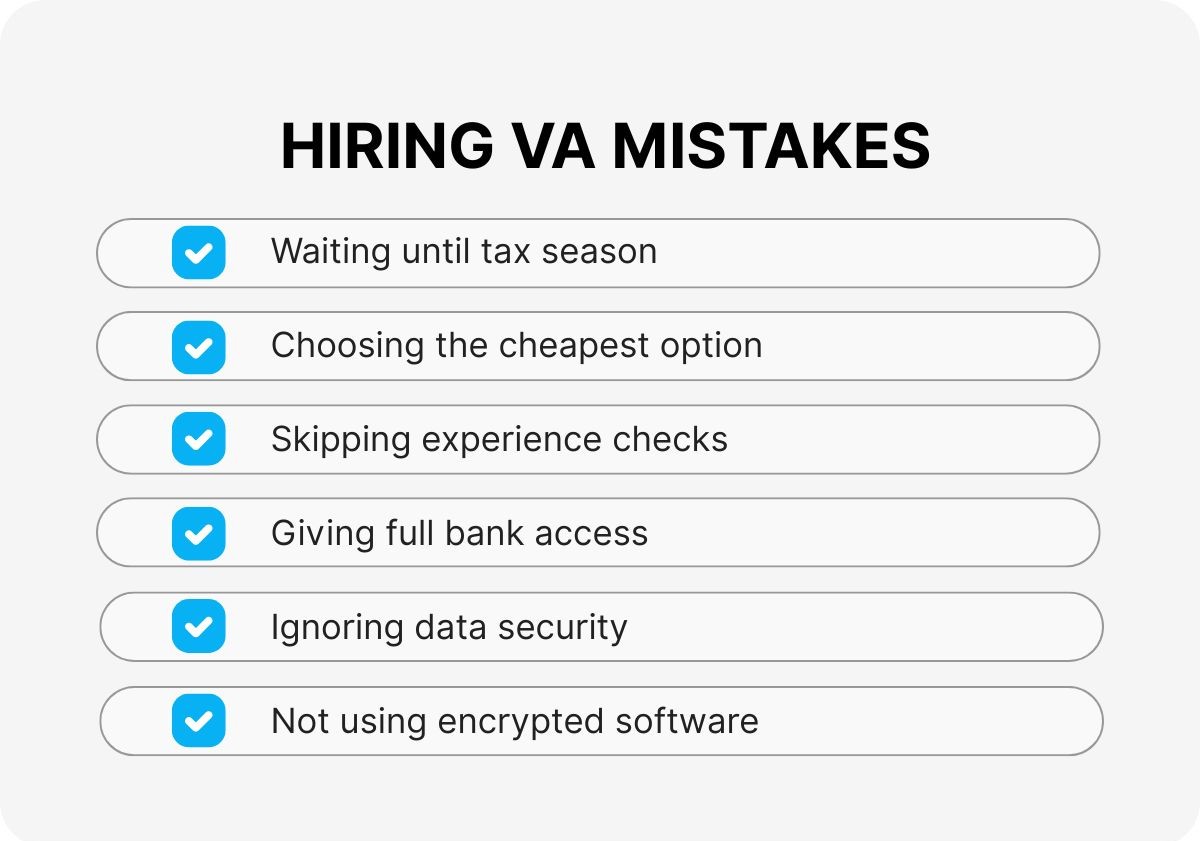Select the 'Choosing the cheapest option' label
The width and height of the screenshot is (1200, 841).
click(x=516, y=345)
